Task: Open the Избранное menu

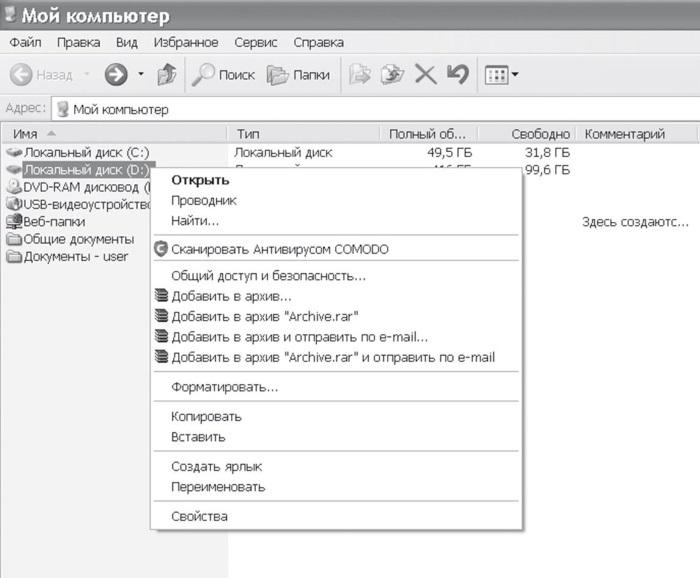Action: coord(186,43)
